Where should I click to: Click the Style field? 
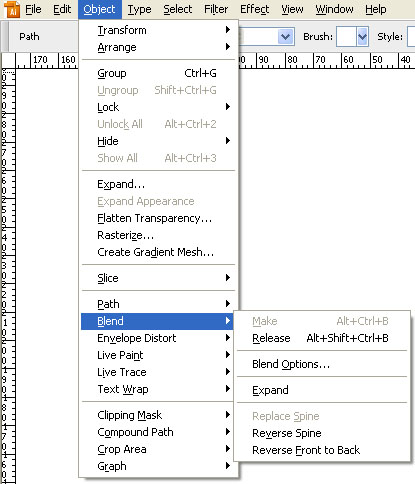tap(411, 36)
